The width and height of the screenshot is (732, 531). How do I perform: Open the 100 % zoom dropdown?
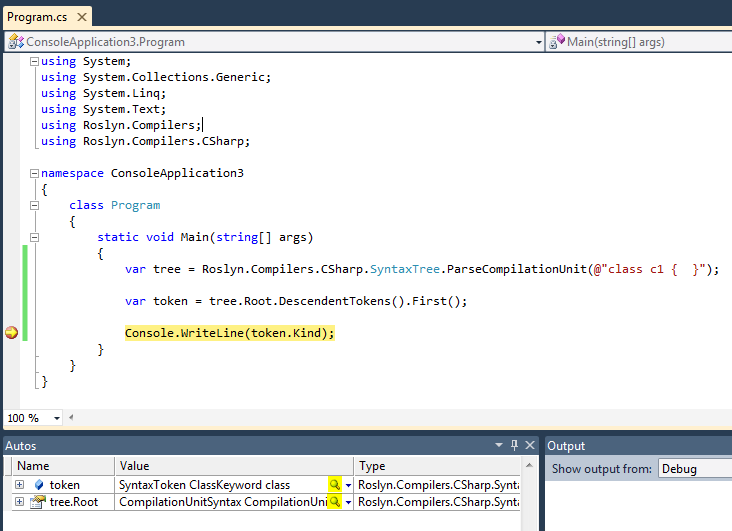pyautogui.click(x=57, y=418)
